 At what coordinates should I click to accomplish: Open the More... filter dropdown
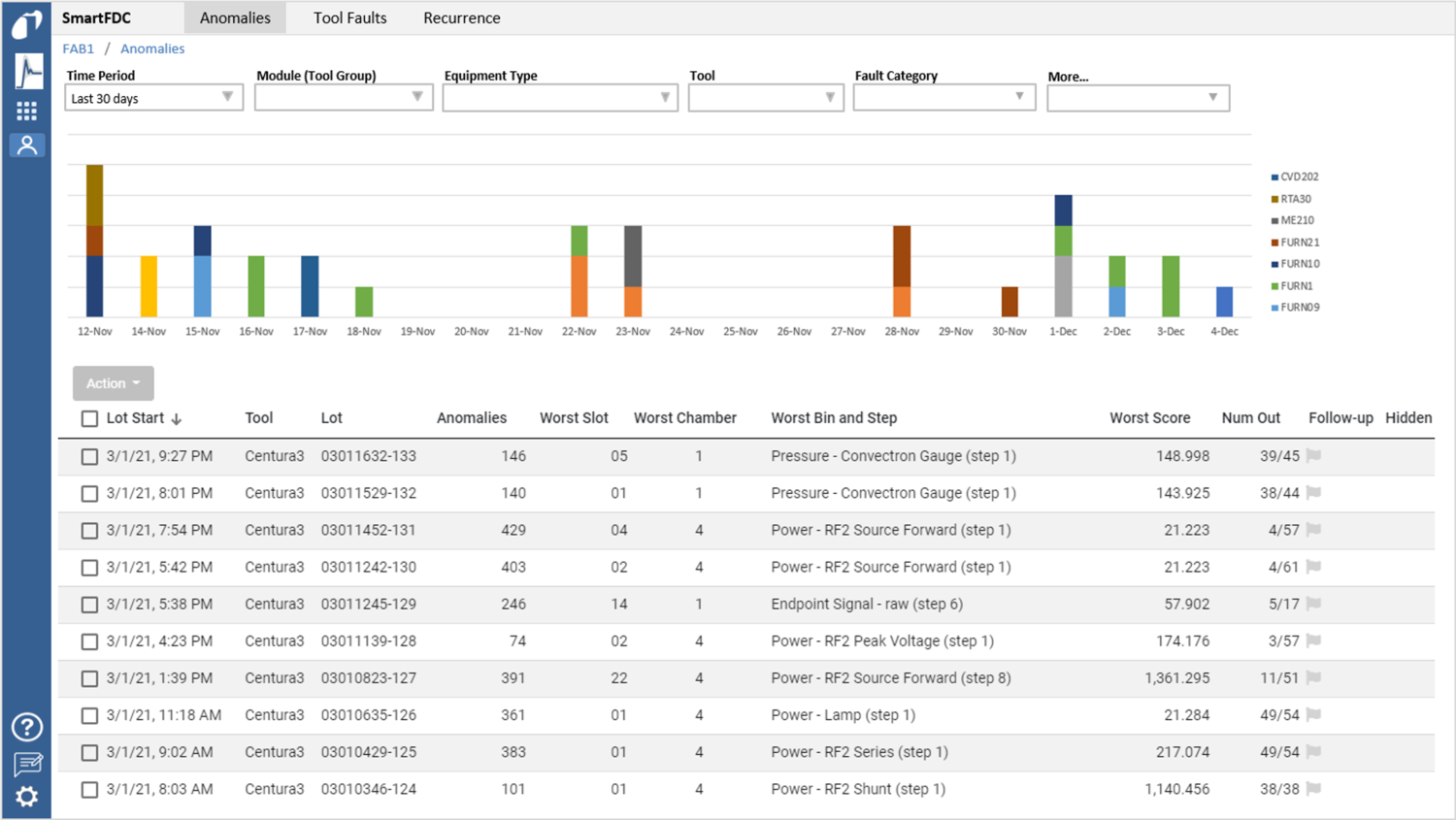1139,98
